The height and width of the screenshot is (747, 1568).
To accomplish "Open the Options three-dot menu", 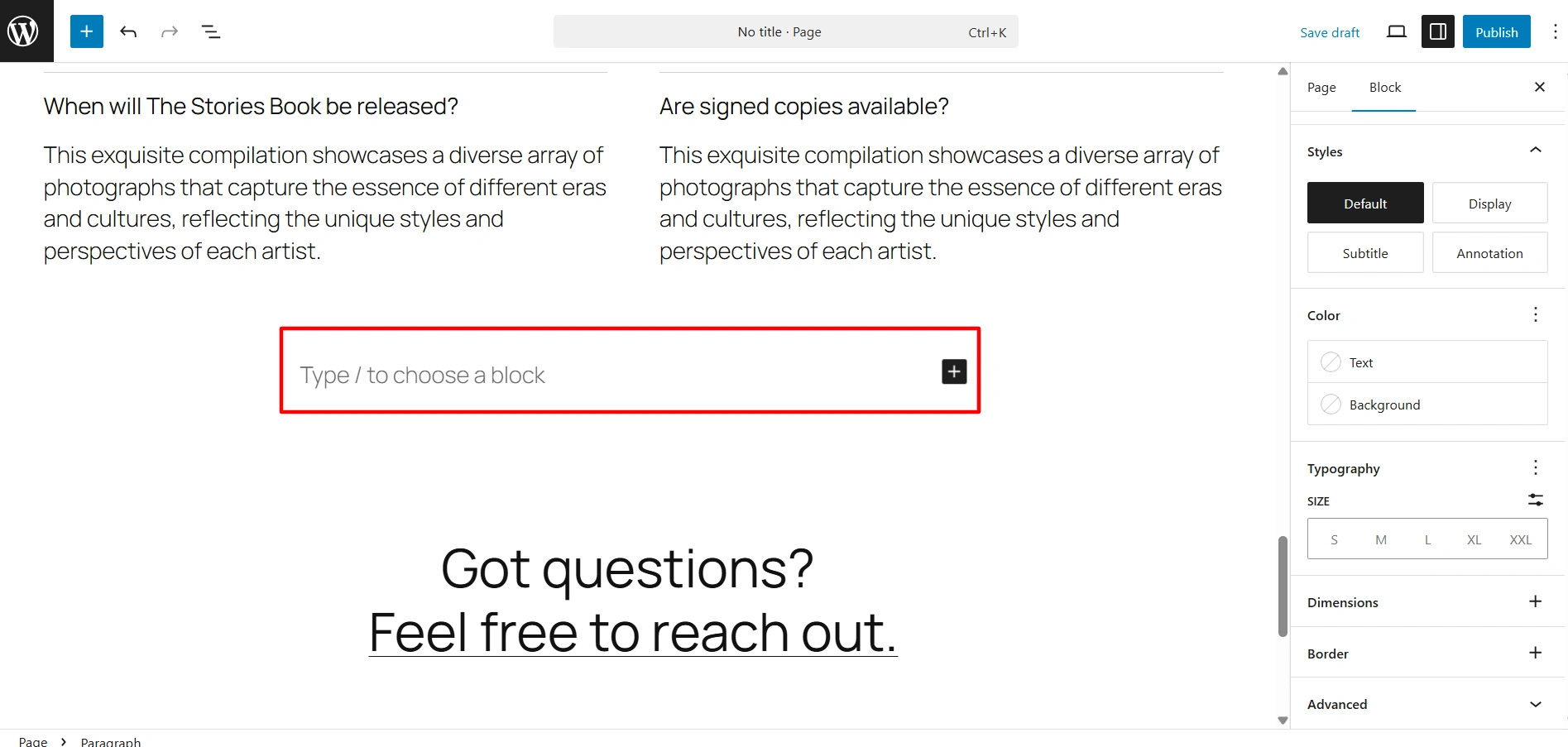I will tap(1555, 31).
